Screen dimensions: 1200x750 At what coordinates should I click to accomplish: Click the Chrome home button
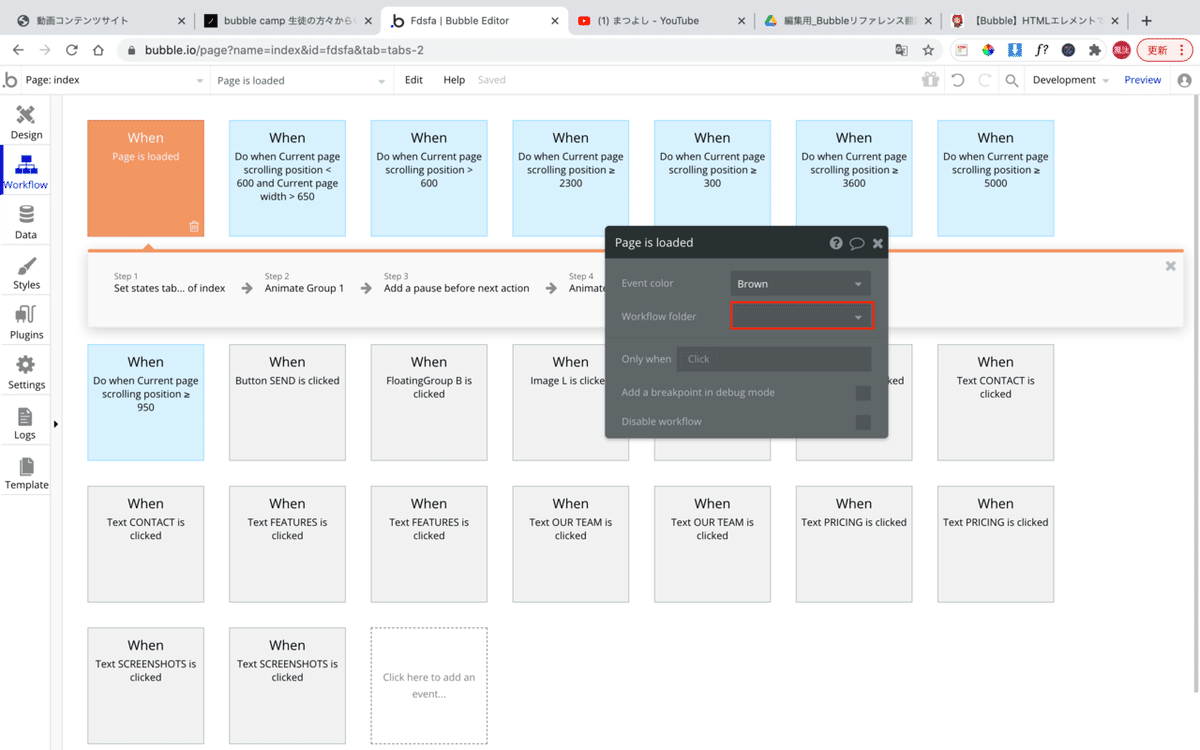pyautogui.click(x=98, y=50)
